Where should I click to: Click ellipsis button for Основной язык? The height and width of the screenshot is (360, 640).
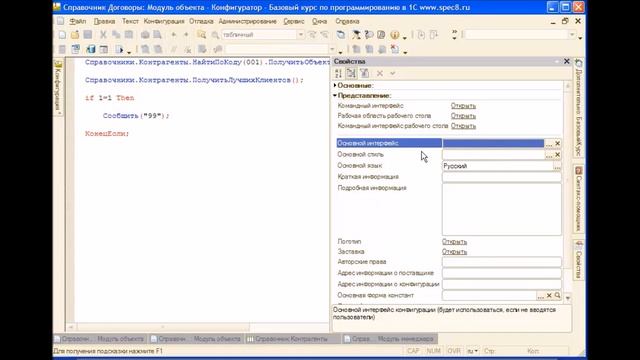557,166
